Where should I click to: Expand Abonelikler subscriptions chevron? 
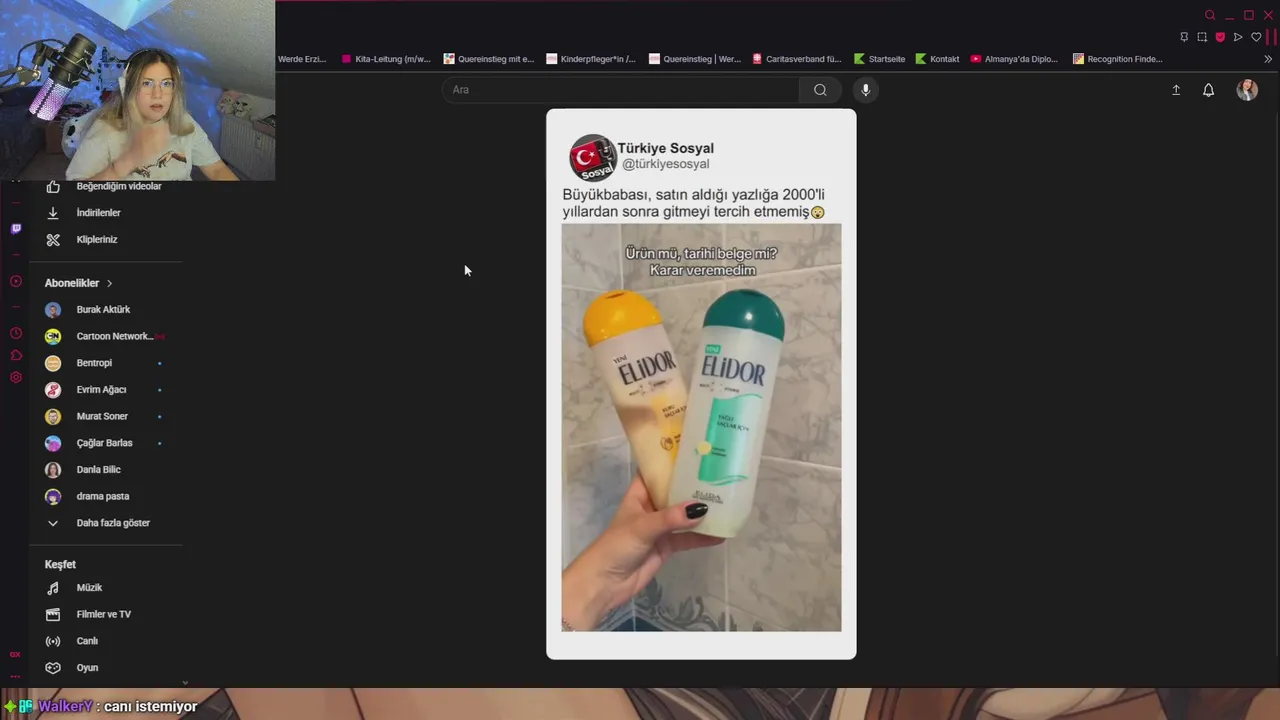pyautogui.click(x=109, y=283)
